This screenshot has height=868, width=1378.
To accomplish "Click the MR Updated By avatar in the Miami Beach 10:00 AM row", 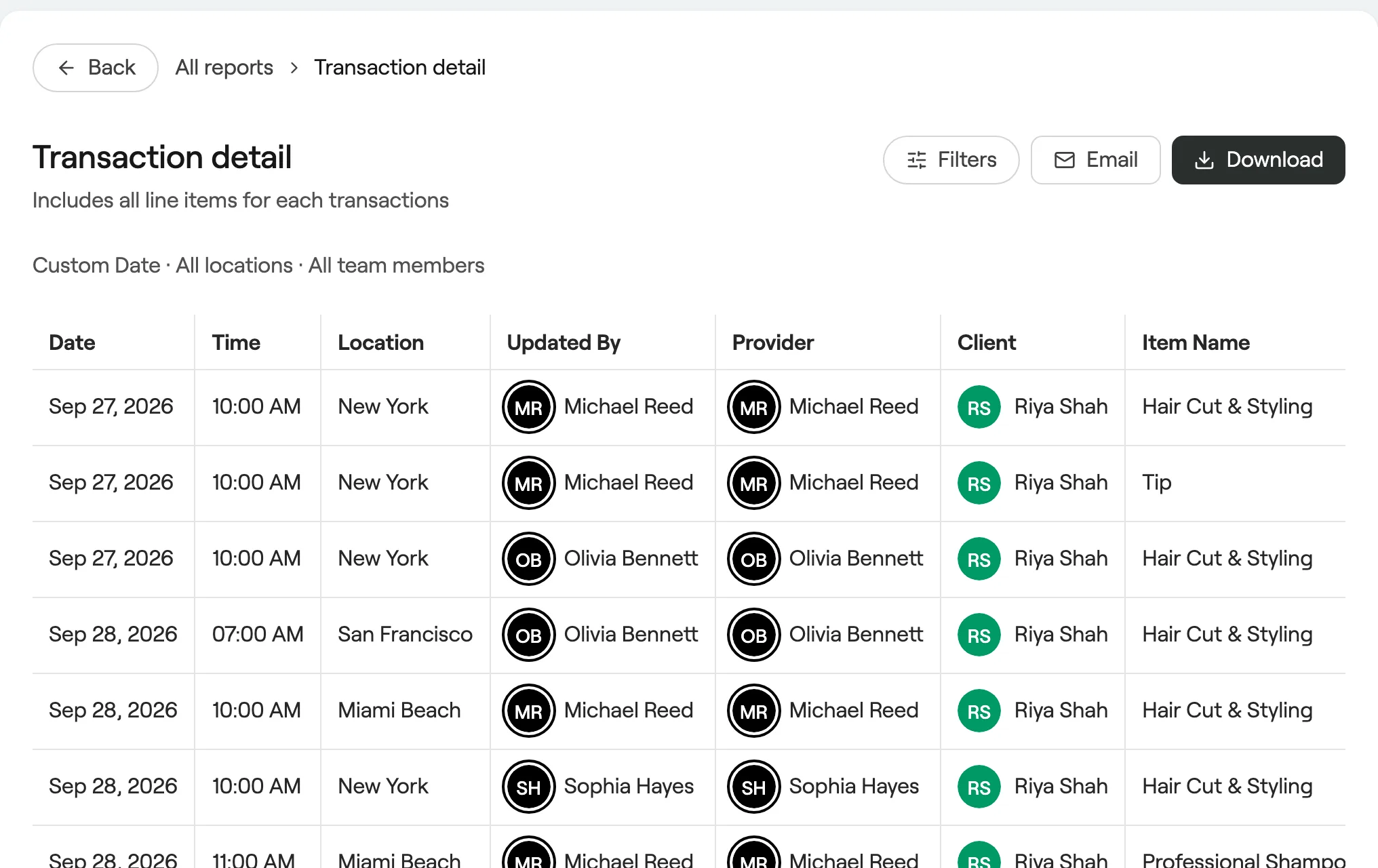I will point(529,711).
